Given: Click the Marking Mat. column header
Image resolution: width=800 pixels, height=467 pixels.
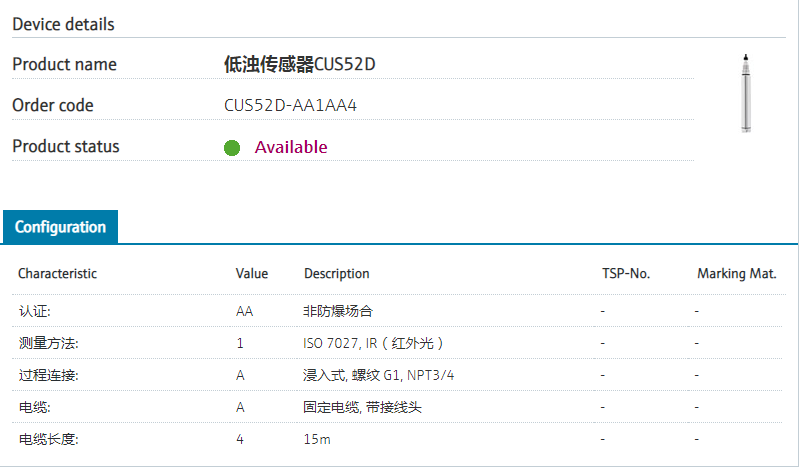Looking at the screenshot, I should [x=737, y=273].
